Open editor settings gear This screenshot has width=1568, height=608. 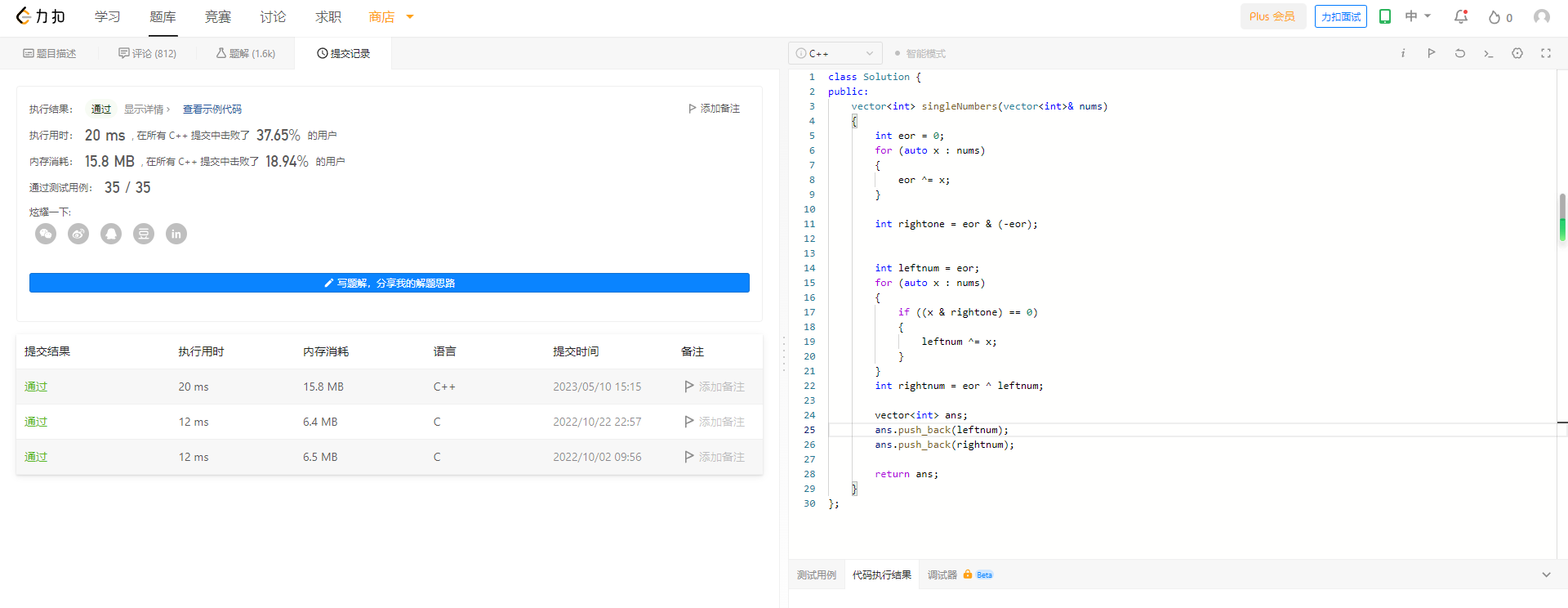point(1517,53)
